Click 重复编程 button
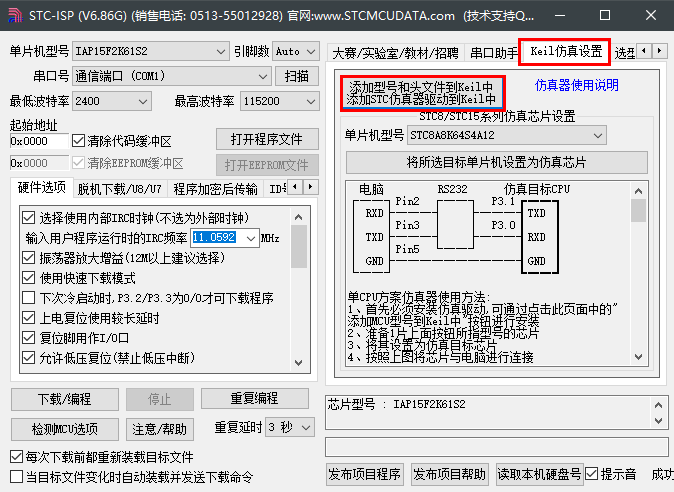 pos(254,398)
